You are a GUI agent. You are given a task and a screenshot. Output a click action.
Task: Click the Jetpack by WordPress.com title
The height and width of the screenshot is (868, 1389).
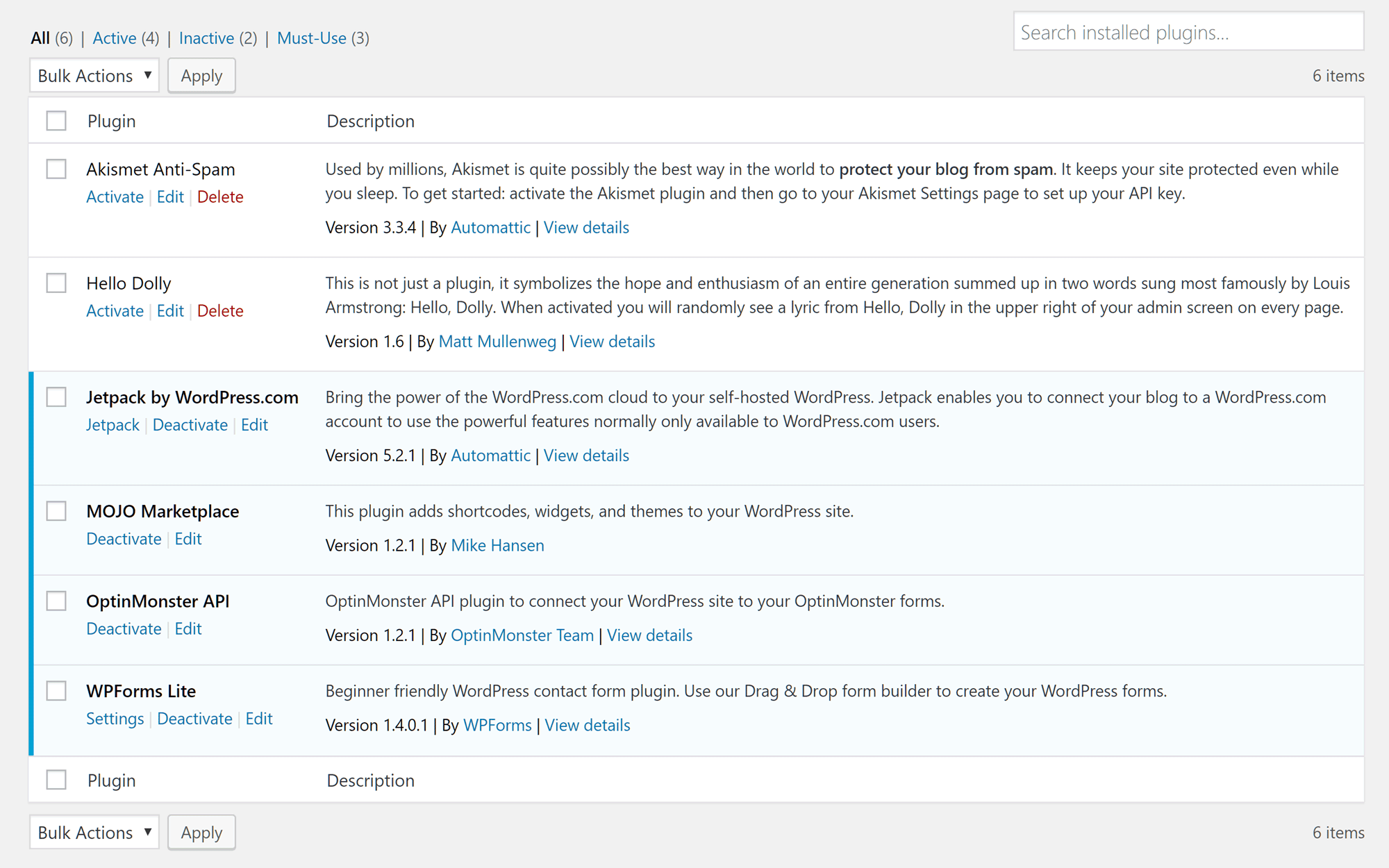pos(192,397)
